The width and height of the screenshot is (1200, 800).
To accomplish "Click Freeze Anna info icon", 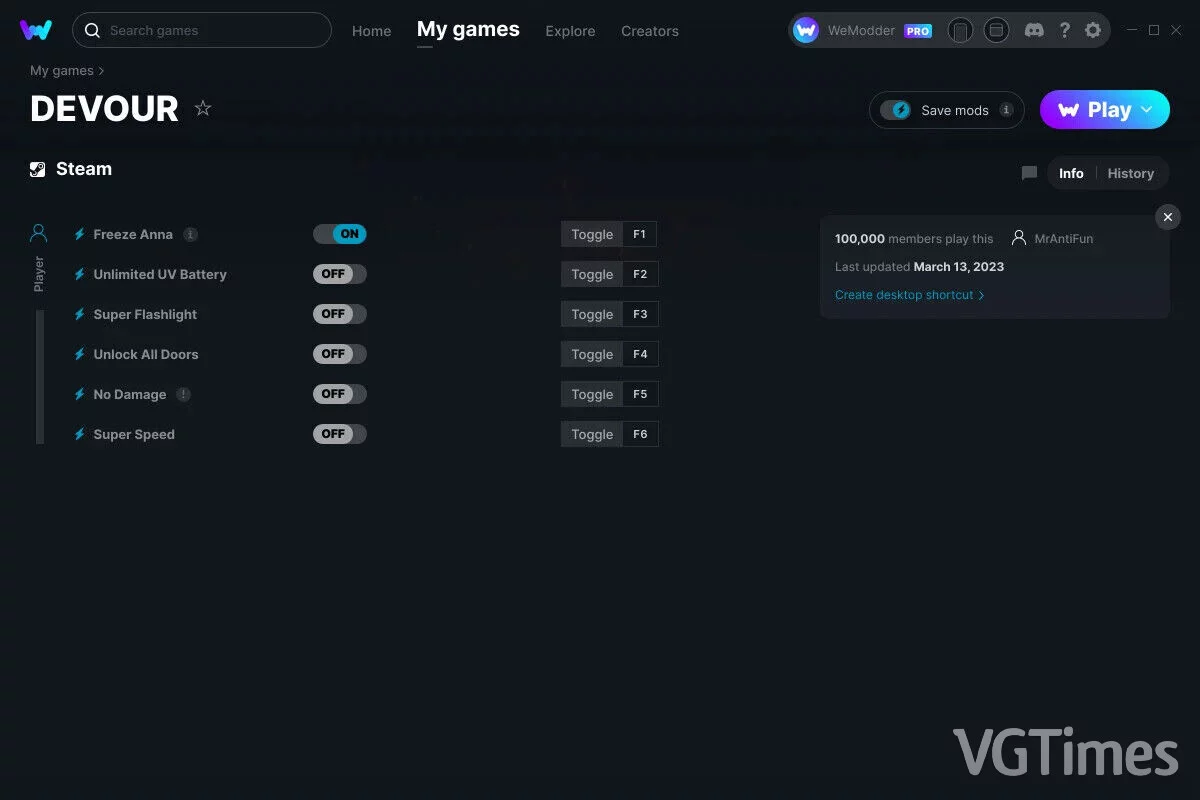I will point(190,234).
